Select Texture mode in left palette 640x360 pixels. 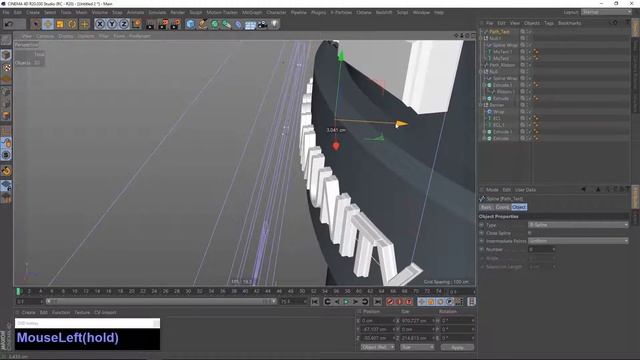coord(6,67)
